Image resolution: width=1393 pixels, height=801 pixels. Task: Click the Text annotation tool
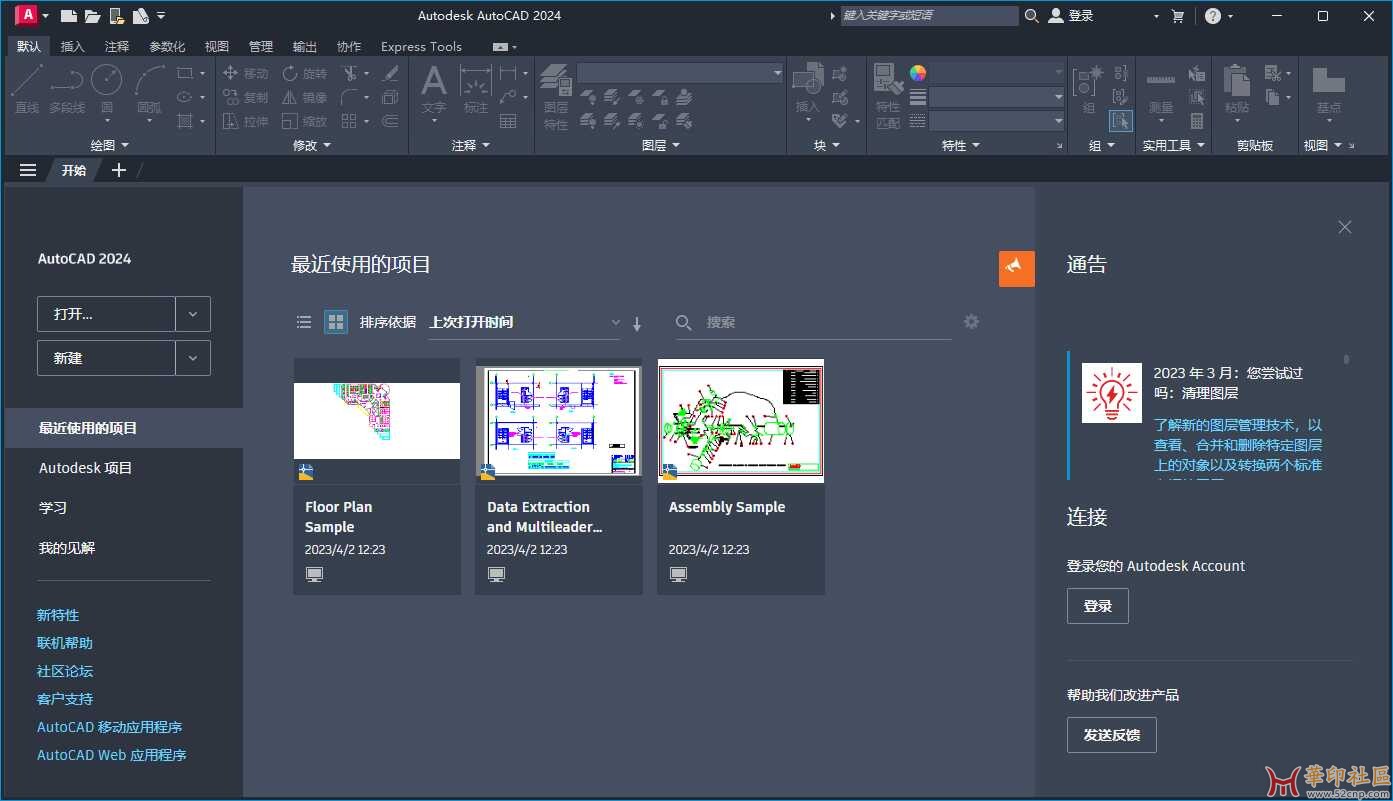point(433,88)
